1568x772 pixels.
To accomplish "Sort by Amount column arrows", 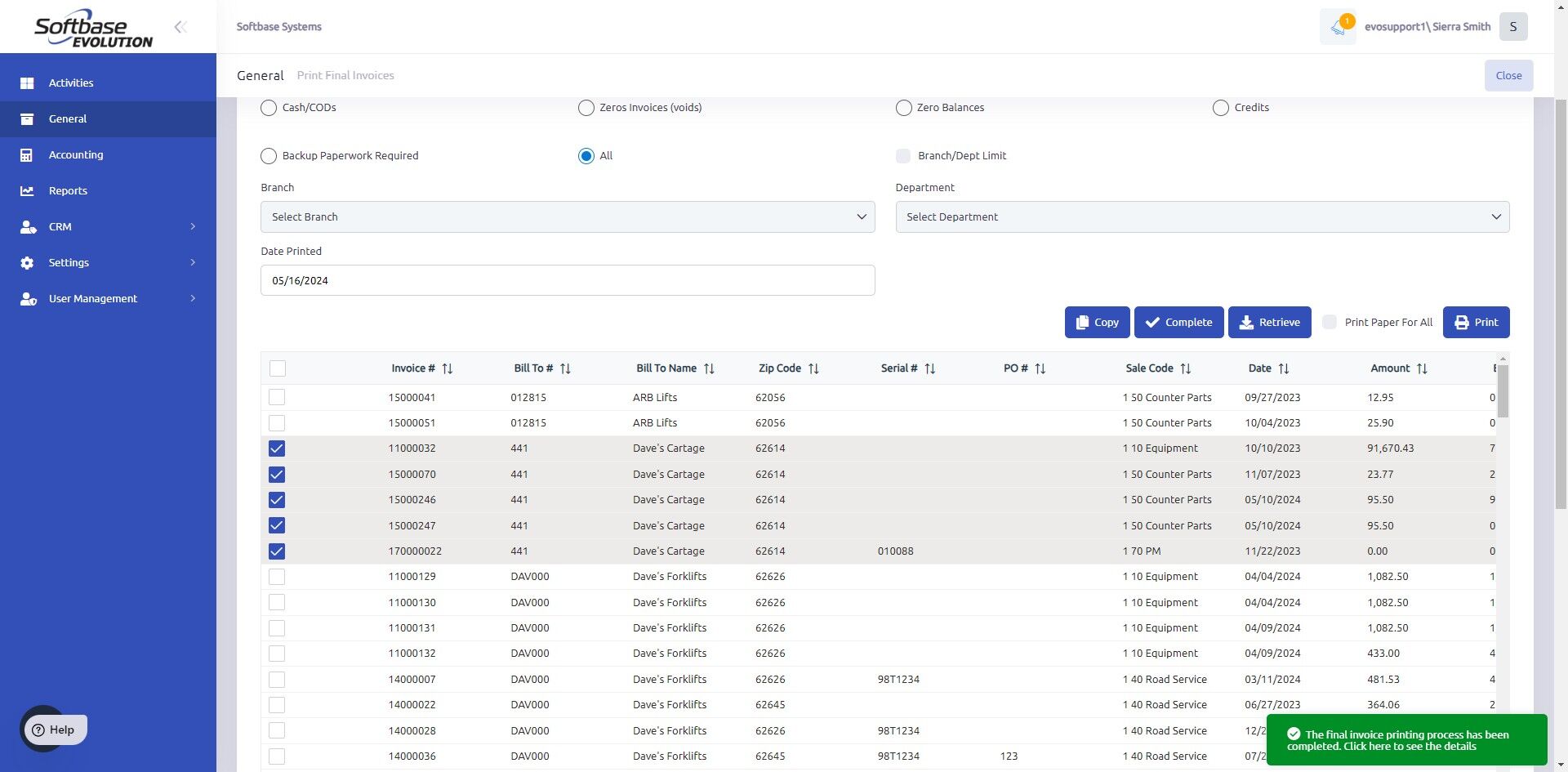I will pos(1422,368).
